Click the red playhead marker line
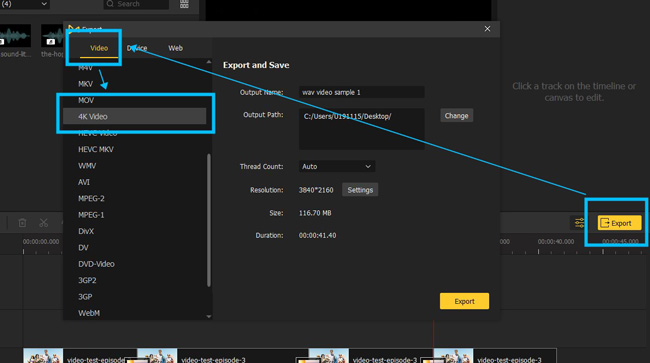The width and height of the screenshot is (650, 363). click(434, 334)
